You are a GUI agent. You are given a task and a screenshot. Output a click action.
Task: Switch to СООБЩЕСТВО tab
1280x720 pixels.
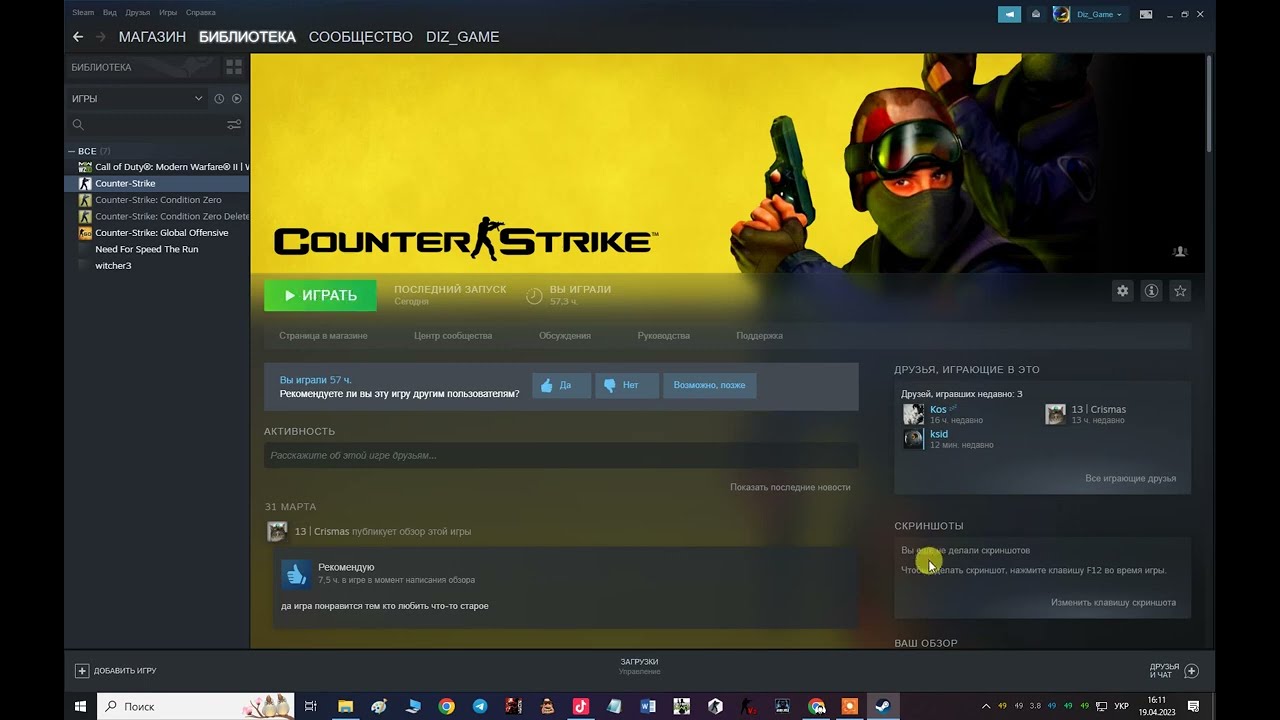pos(360,37)
